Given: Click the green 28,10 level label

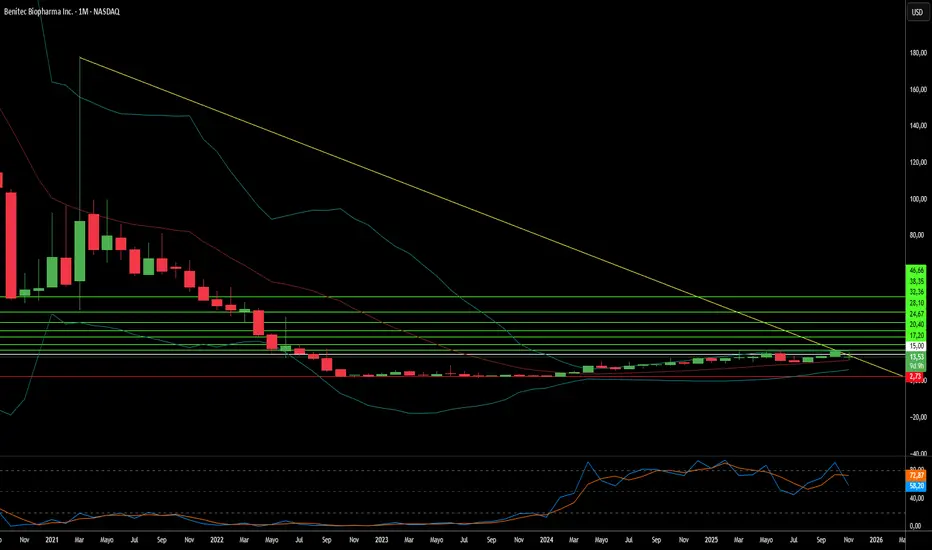Looking at the screenshot, I should (915, 302).
